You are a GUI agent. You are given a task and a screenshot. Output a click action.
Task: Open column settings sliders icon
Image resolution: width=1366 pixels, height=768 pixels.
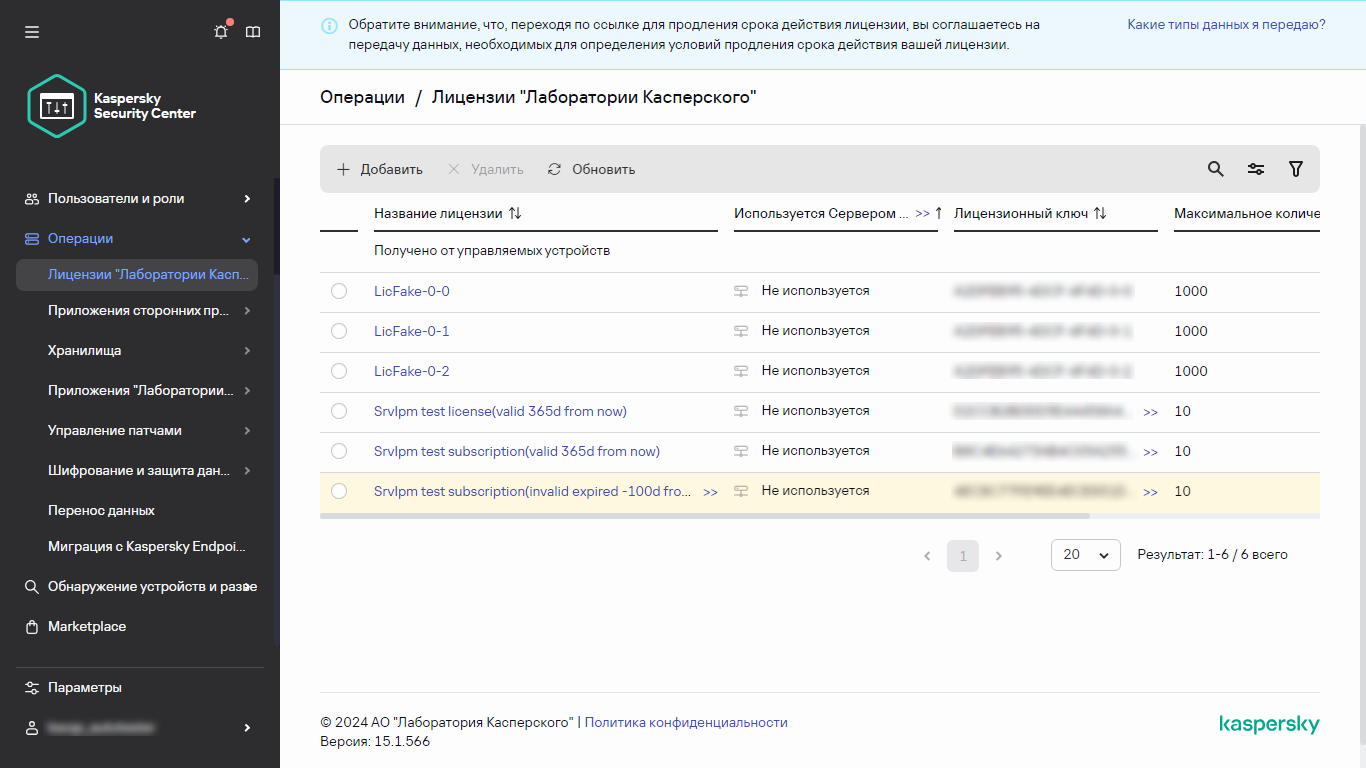(x=1256, y=169)
